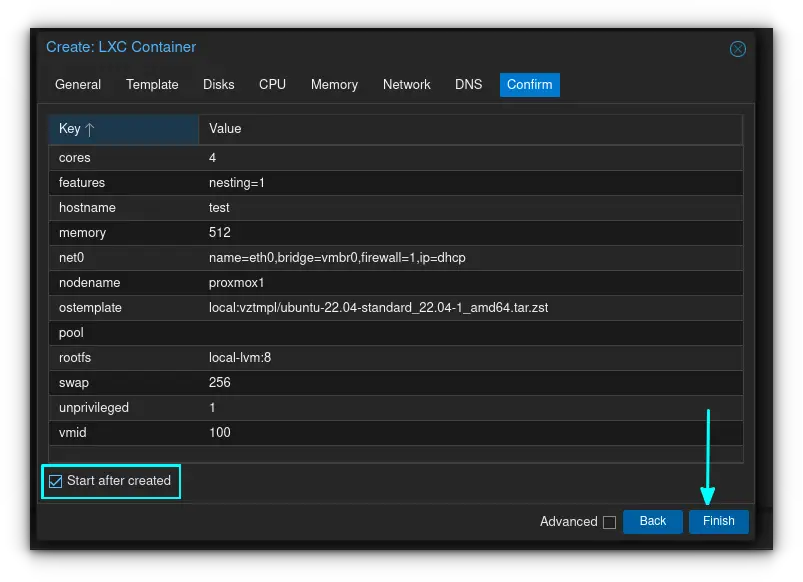
Task: Open the CPU tab
Action: point(272,85)
